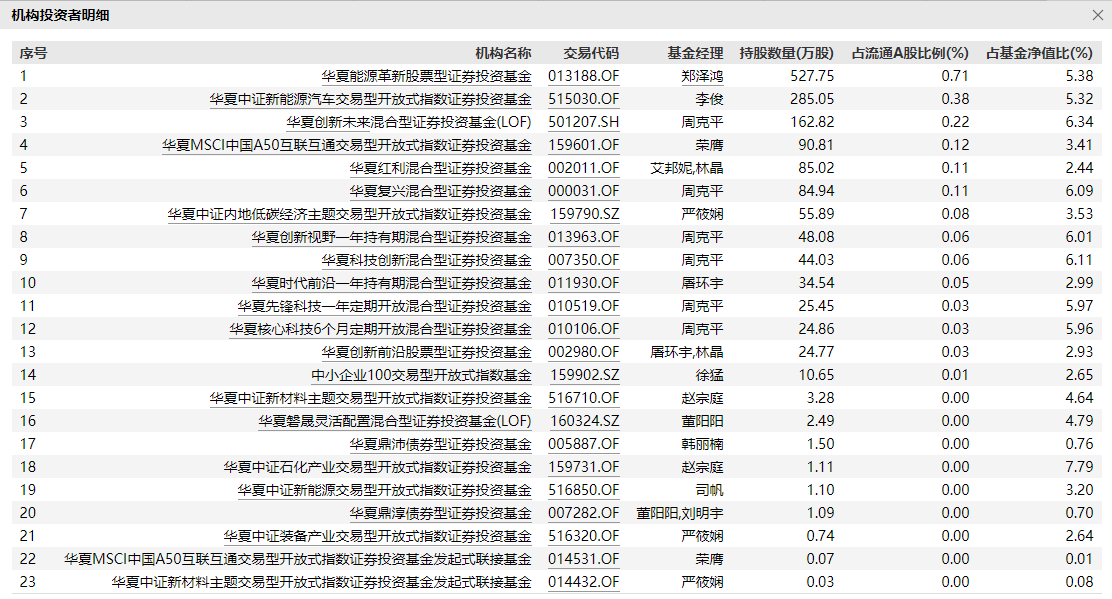
Task: Open the 新材料主题 发起式联接基金 link in row 23
Action: [321, 582]
